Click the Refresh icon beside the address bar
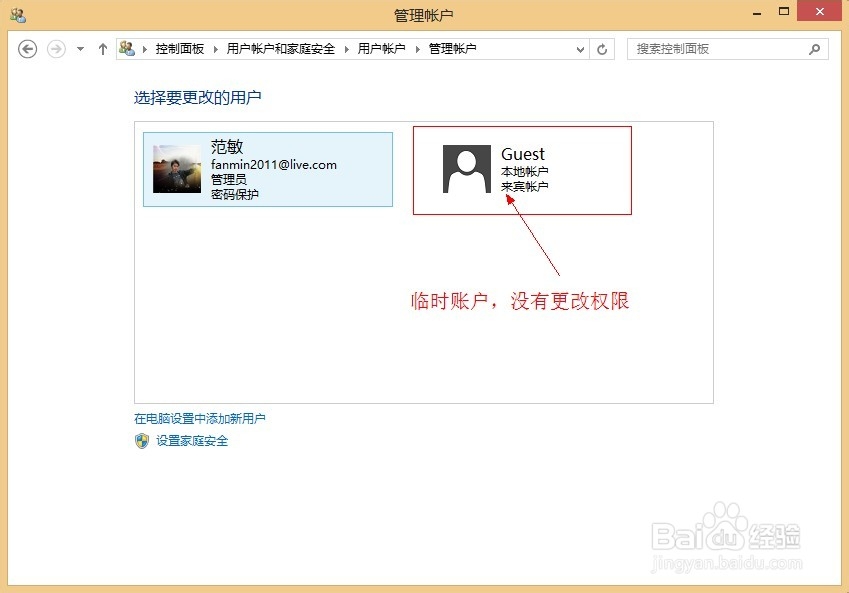This screenshot has height=593, width=849. tap(600, 48)
